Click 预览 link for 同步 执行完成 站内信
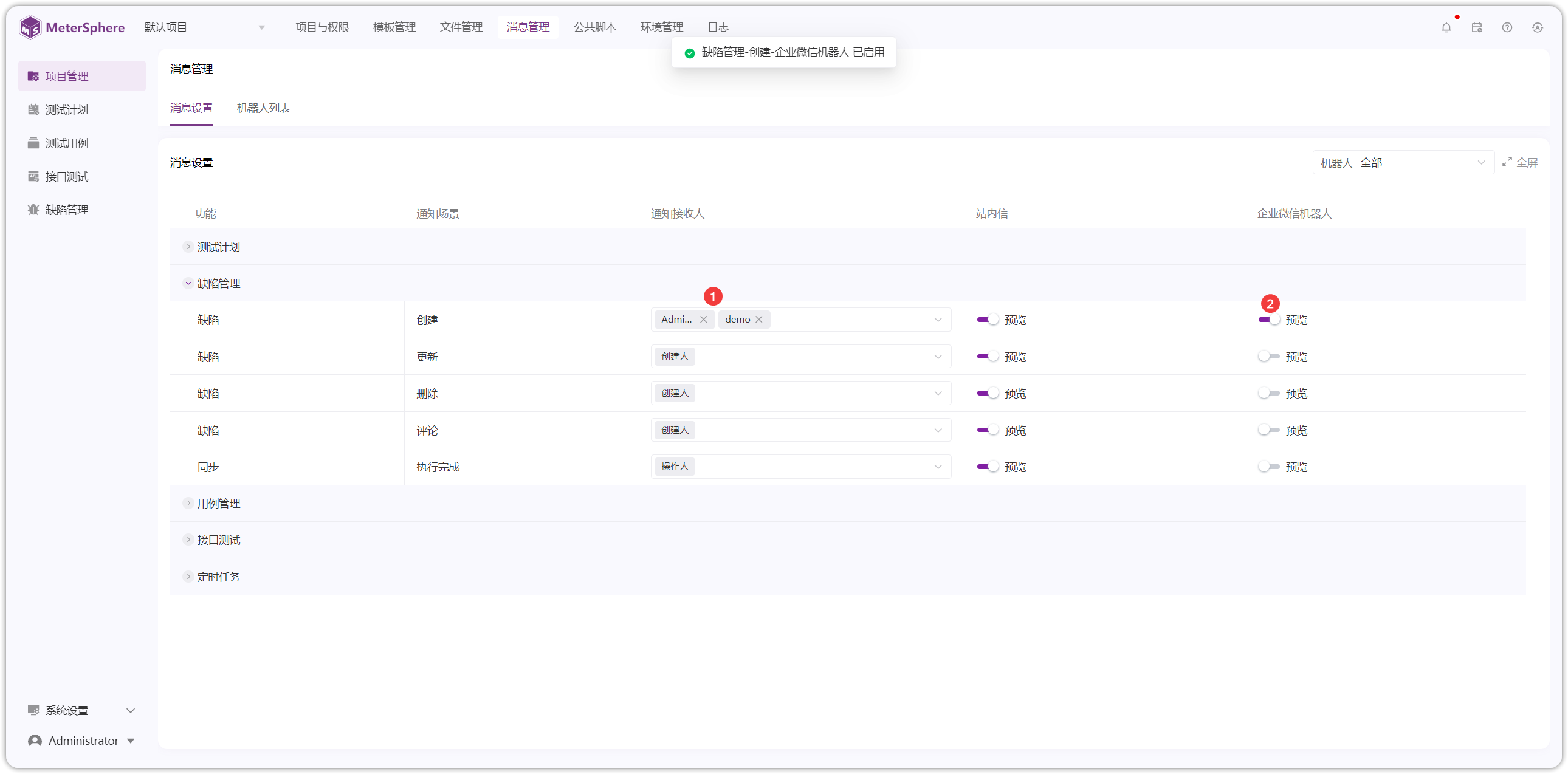Screen dimensions: 1568x774 tap(1015, 467)
